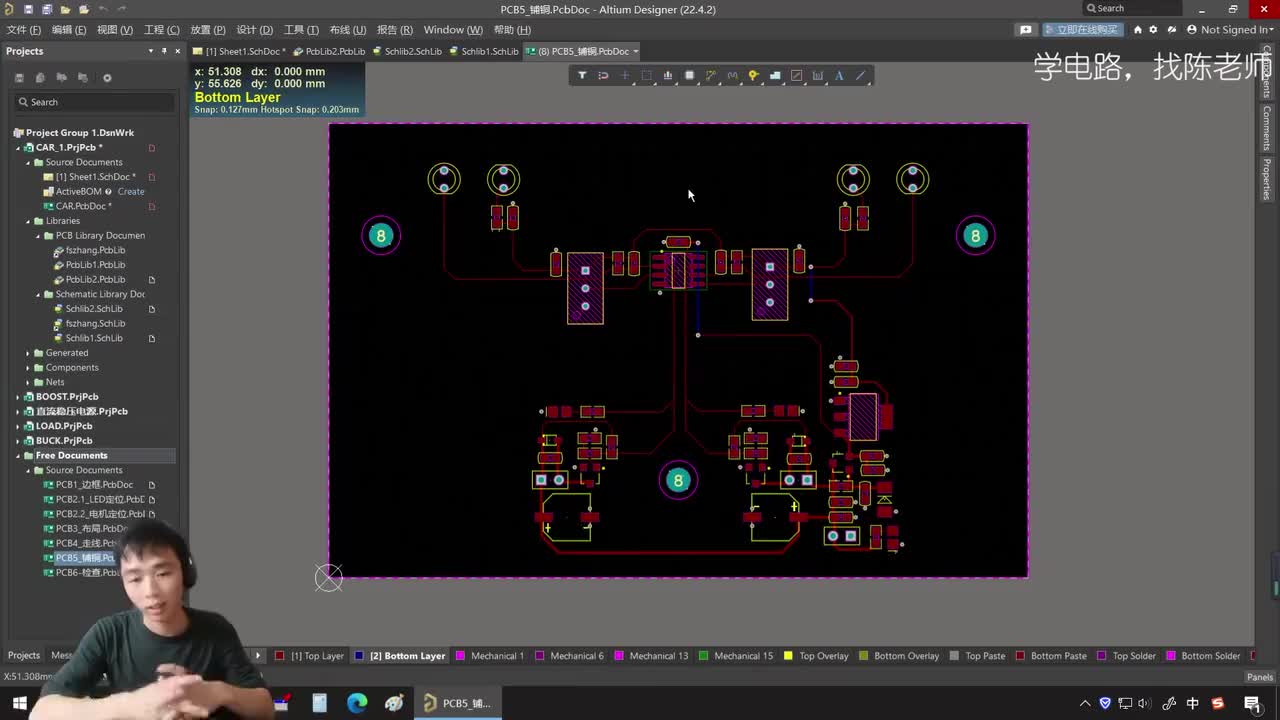Select the Top Layer tab
The image size is (1280, 720).
click(x=317, y=656)
